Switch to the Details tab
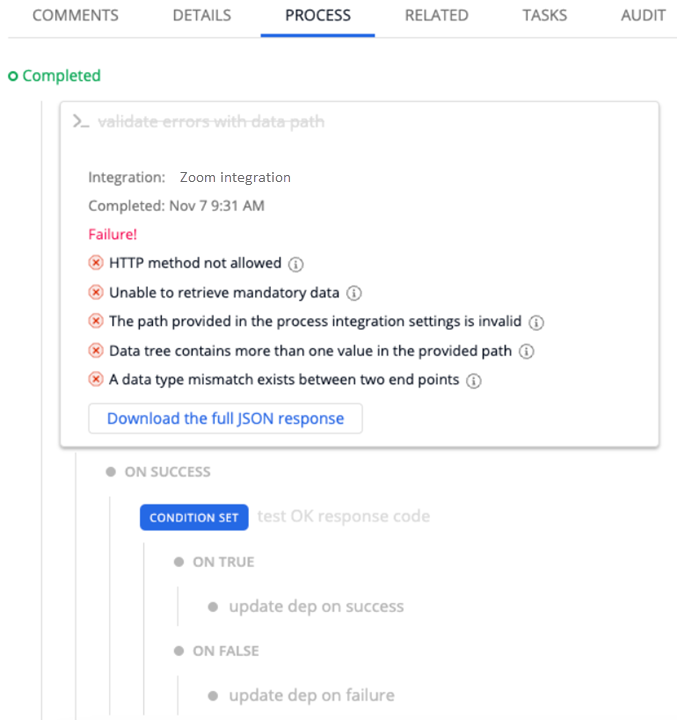Image resolution: width=677 pixels, height=720 pixels. tap(201, 16)
